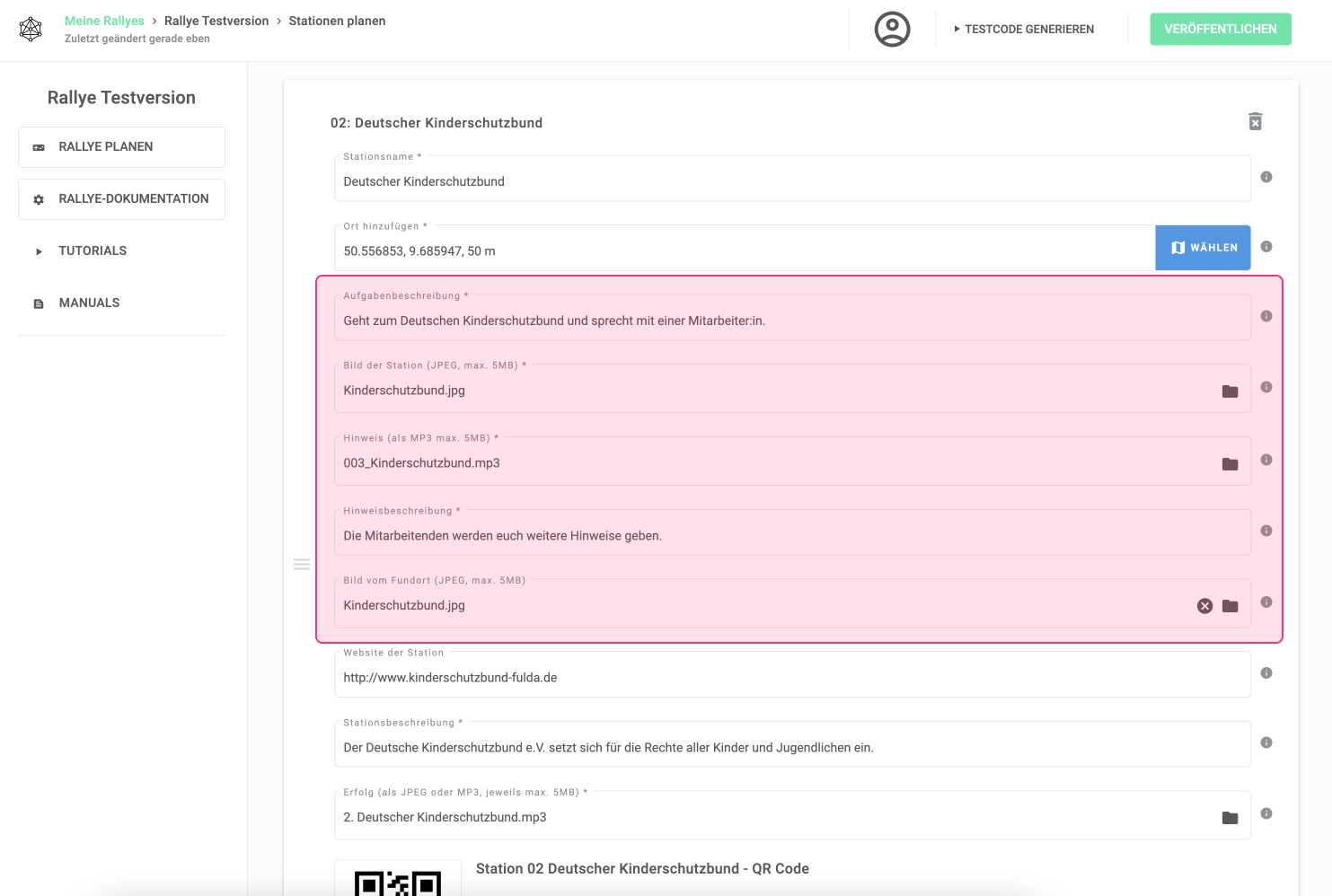Image resolution: width=1332 pixels, height=896 pixels.
Task: Show info for Website der Station field
Action: (1266, 672)
